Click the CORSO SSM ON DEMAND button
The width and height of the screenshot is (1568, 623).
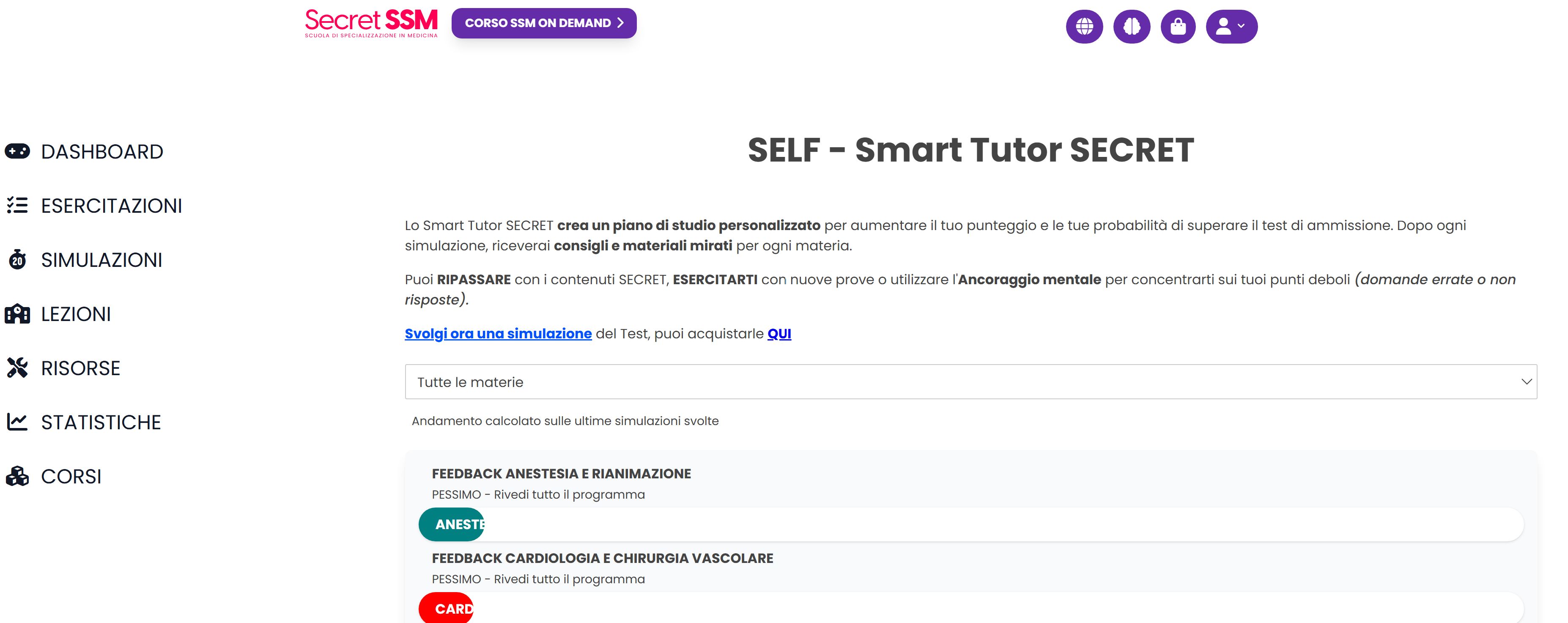[x=543, y=23]
